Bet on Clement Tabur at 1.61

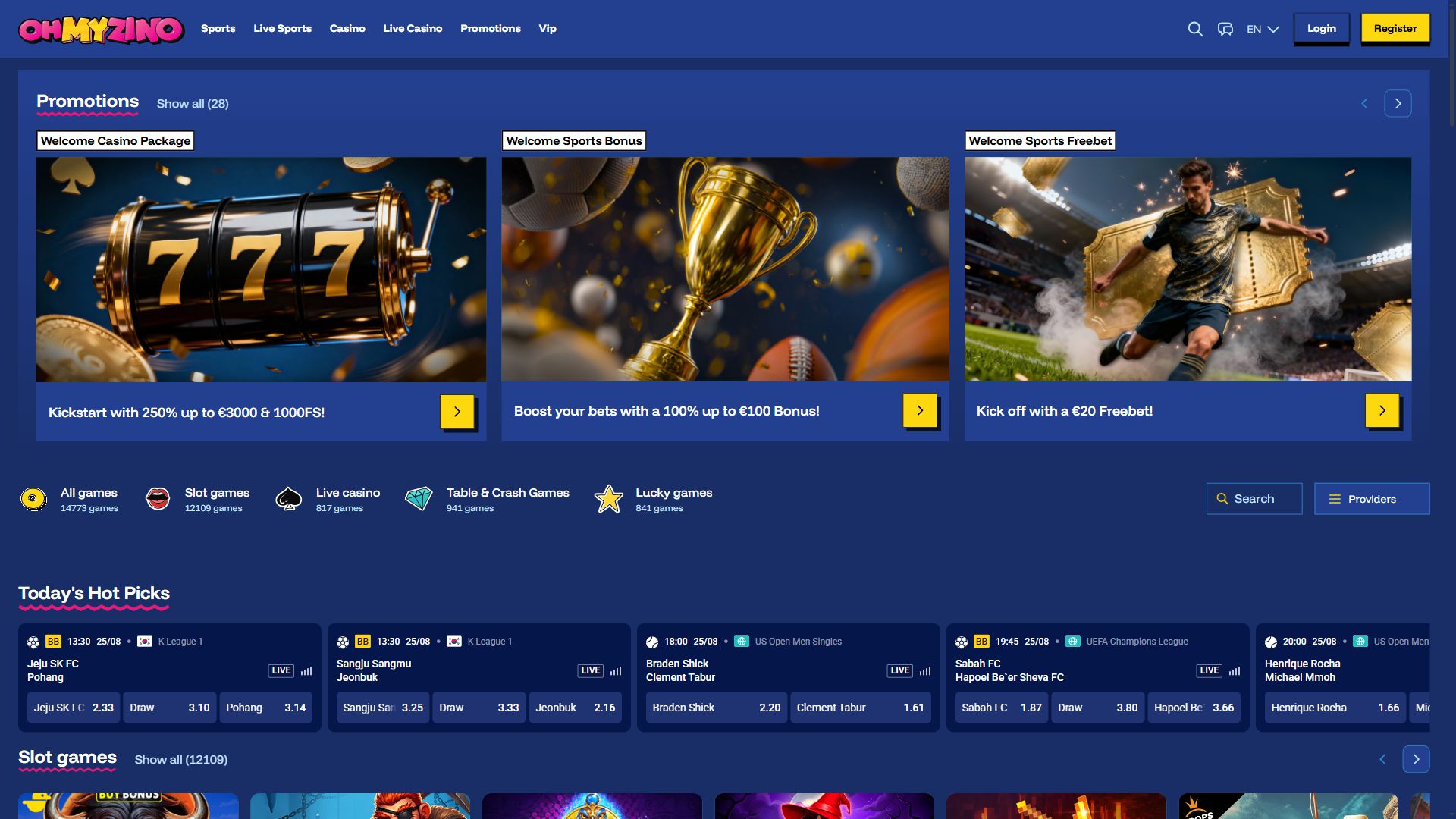pos(860,708)
